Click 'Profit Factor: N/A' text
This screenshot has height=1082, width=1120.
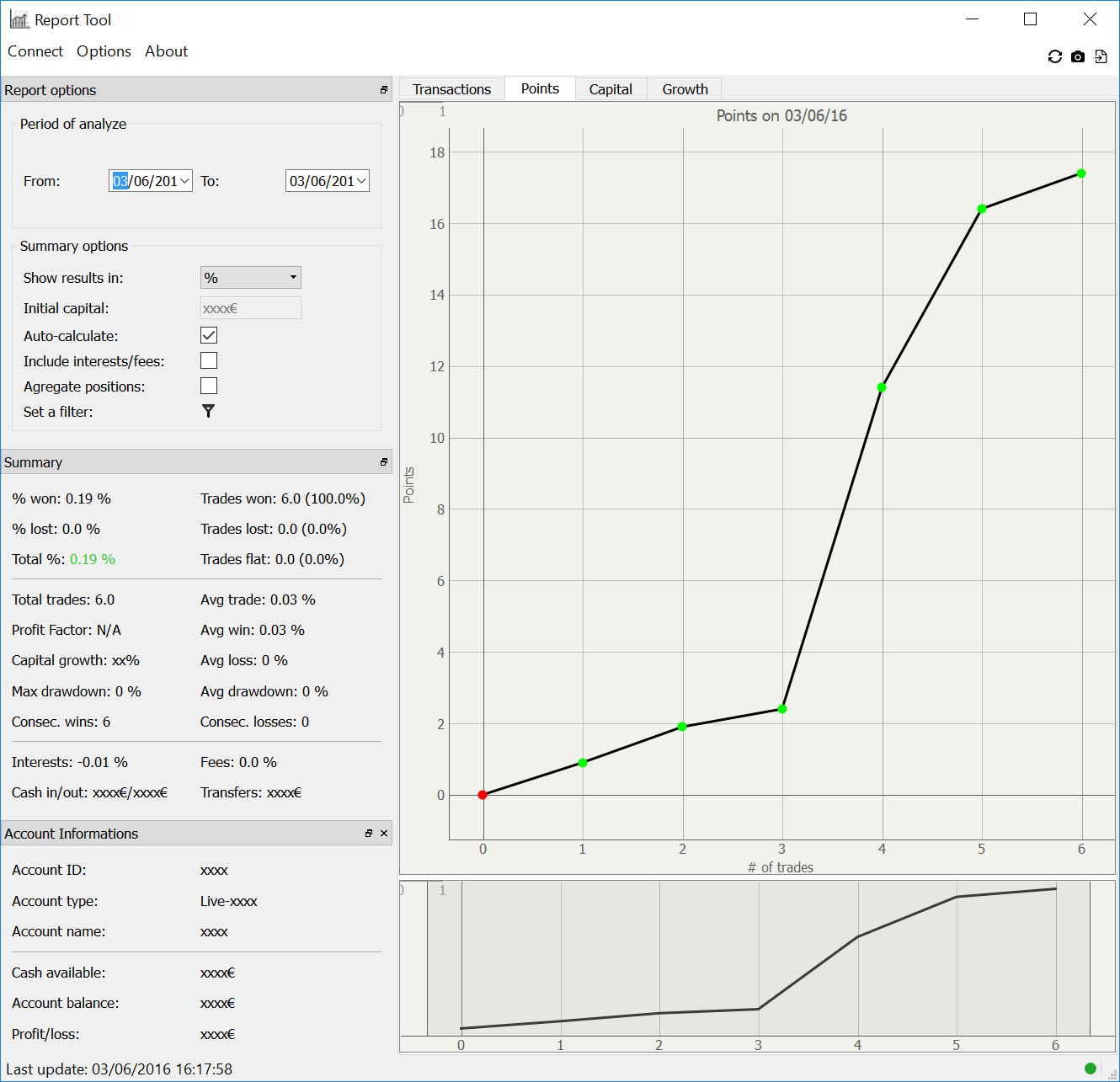[67, 630]
